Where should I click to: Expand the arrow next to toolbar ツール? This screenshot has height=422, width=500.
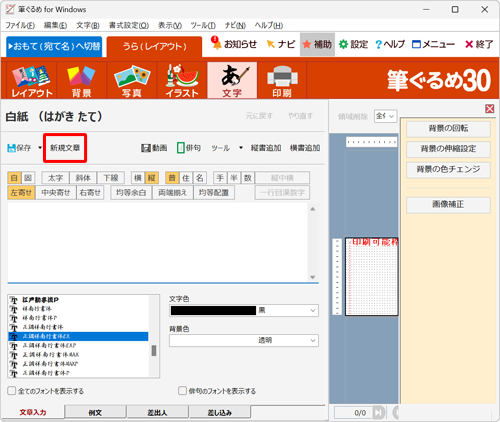241,148
